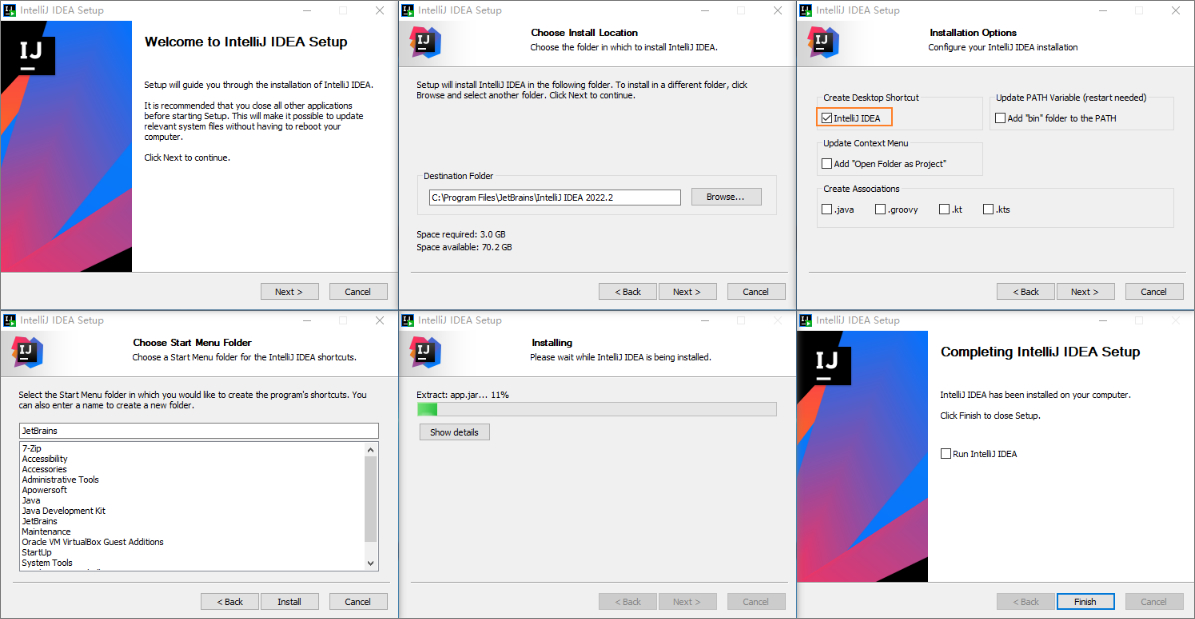The width and height of the screenshot is (1195, 619).
Task: Click the IJ logo beside Installation Options heading
Action: [x=822, y=42]
